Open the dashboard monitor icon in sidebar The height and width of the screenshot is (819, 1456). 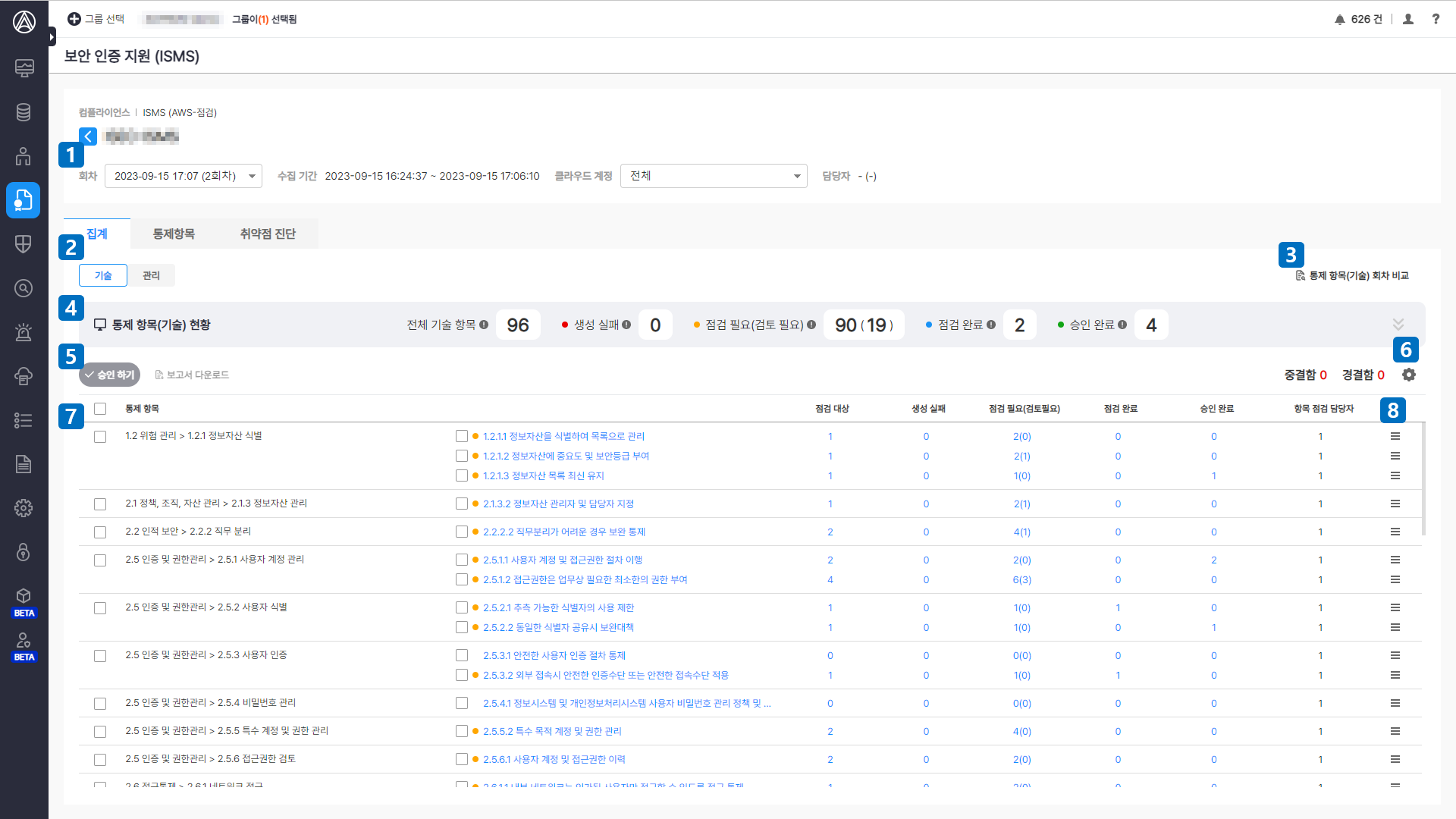(24, 68)
